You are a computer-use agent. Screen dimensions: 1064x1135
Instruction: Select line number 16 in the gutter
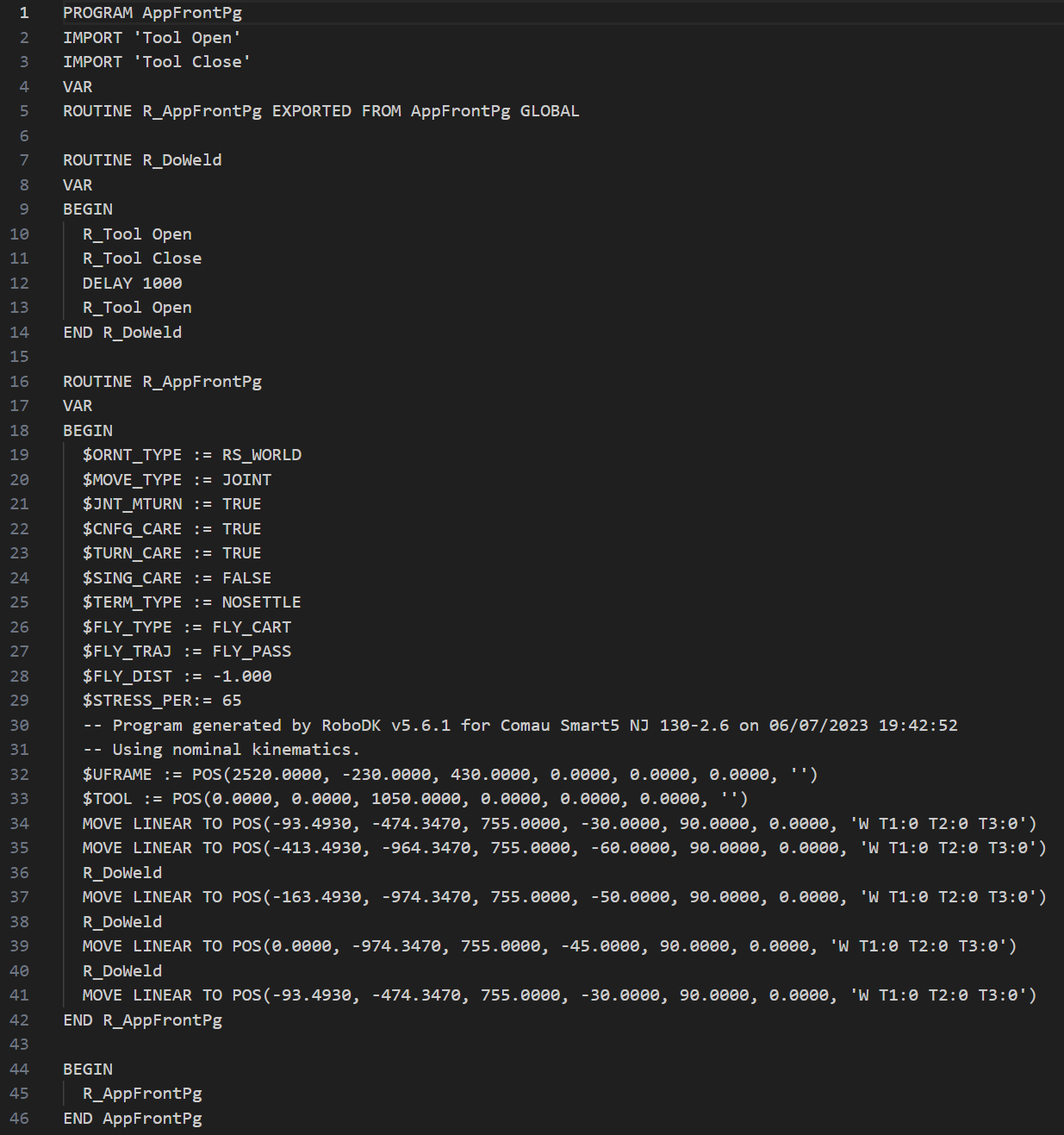click(x=20, y=382)
